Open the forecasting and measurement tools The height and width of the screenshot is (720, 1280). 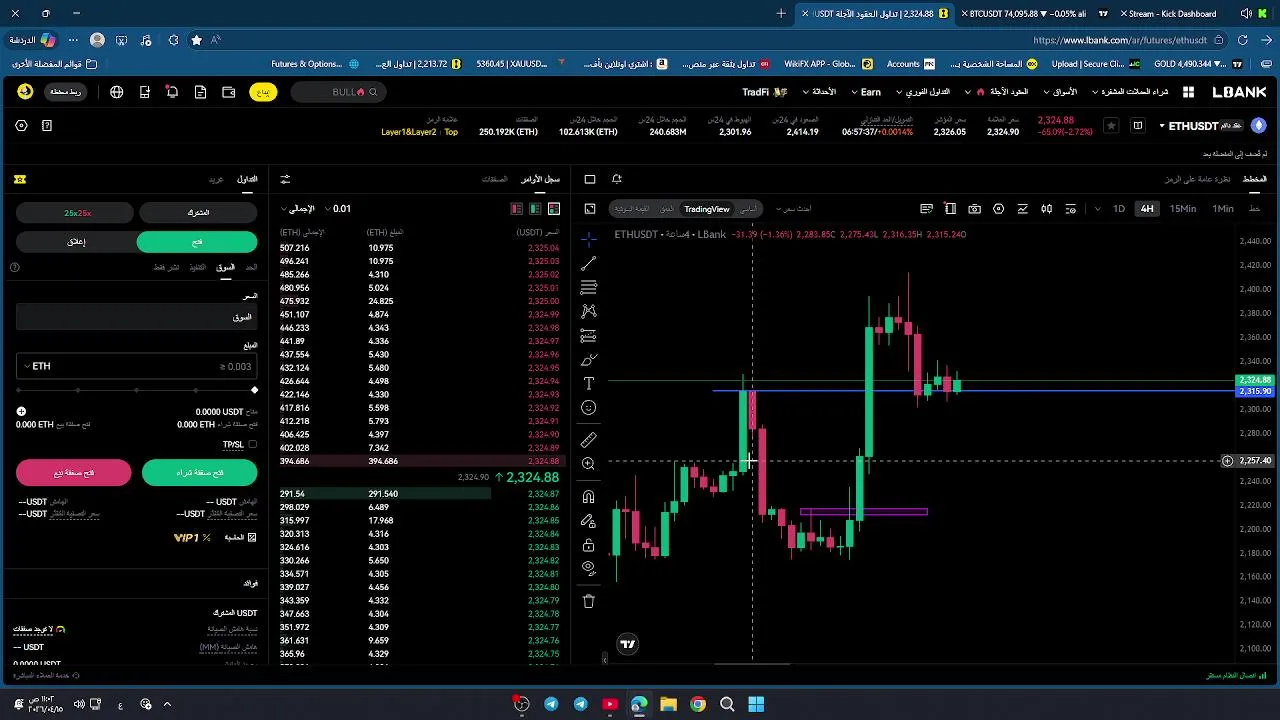[589, 335]
